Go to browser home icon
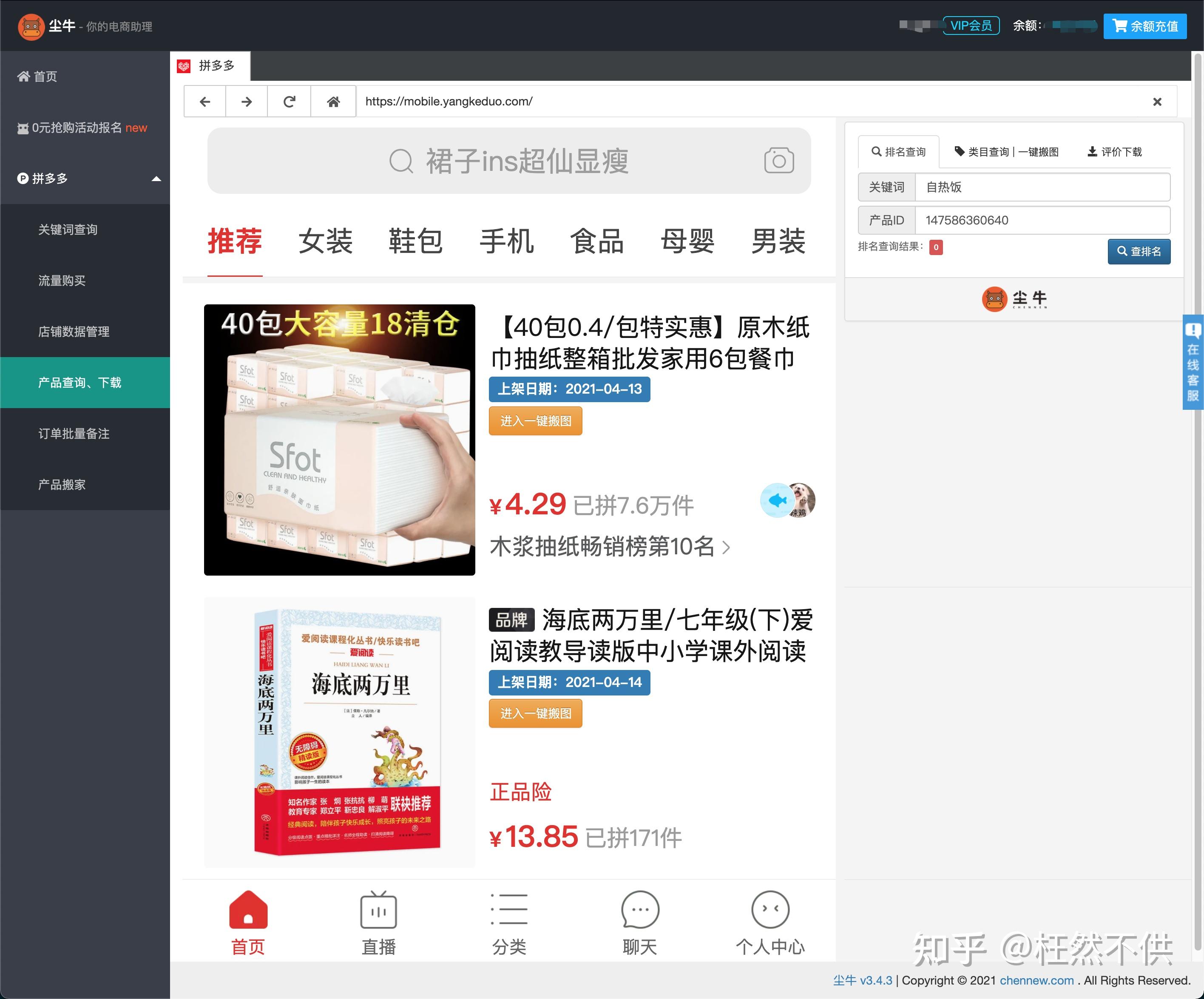 [x=333, y=102]
